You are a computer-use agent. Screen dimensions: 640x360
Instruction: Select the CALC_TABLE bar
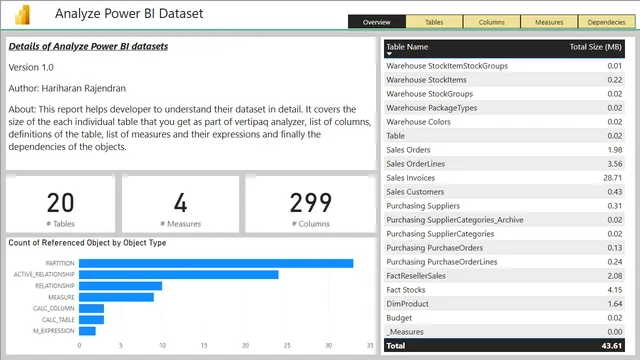(x=91, y=320)
